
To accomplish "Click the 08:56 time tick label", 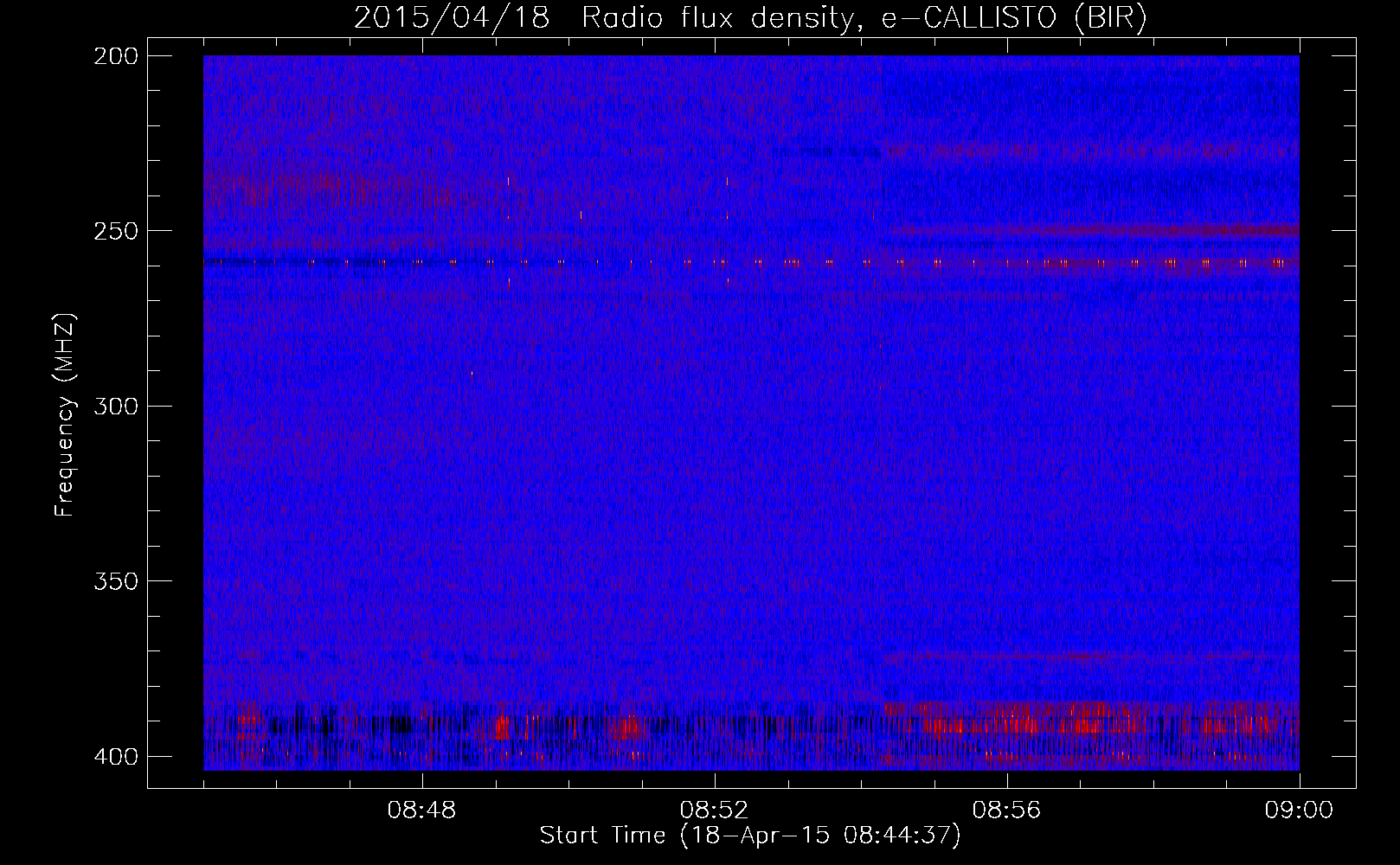I will point(1007,811).
